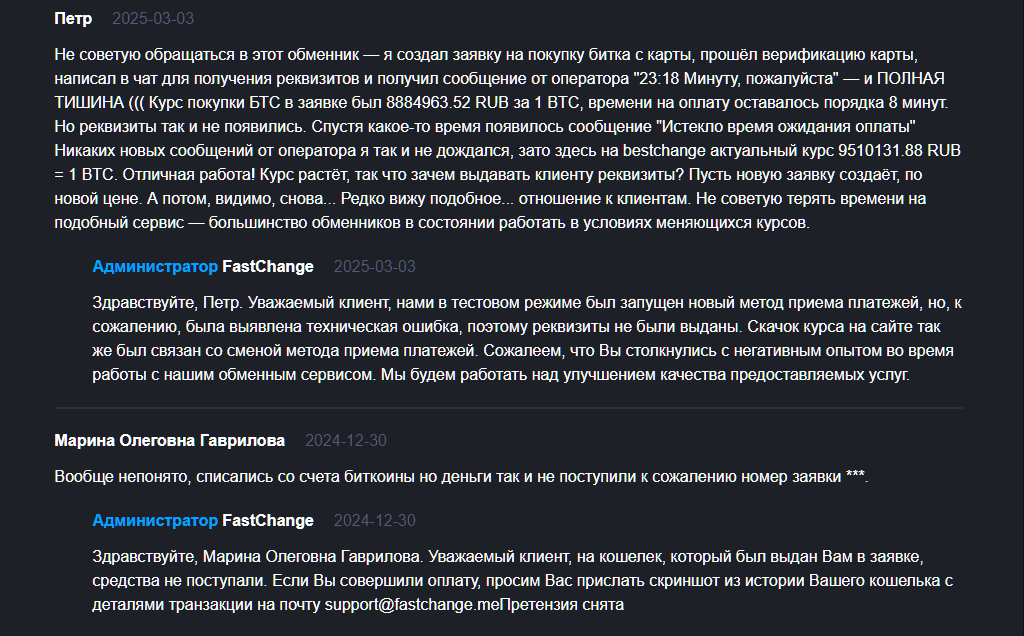This screenshot has width=1024, height=636.
Task: Click the reviewer name Петр
Action: [73, 18]
